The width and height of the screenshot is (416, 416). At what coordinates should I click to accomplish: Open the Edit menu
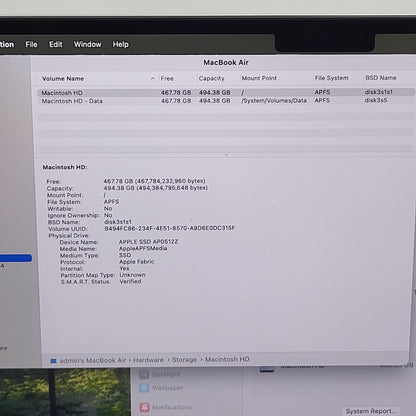[x=56, y=44]
